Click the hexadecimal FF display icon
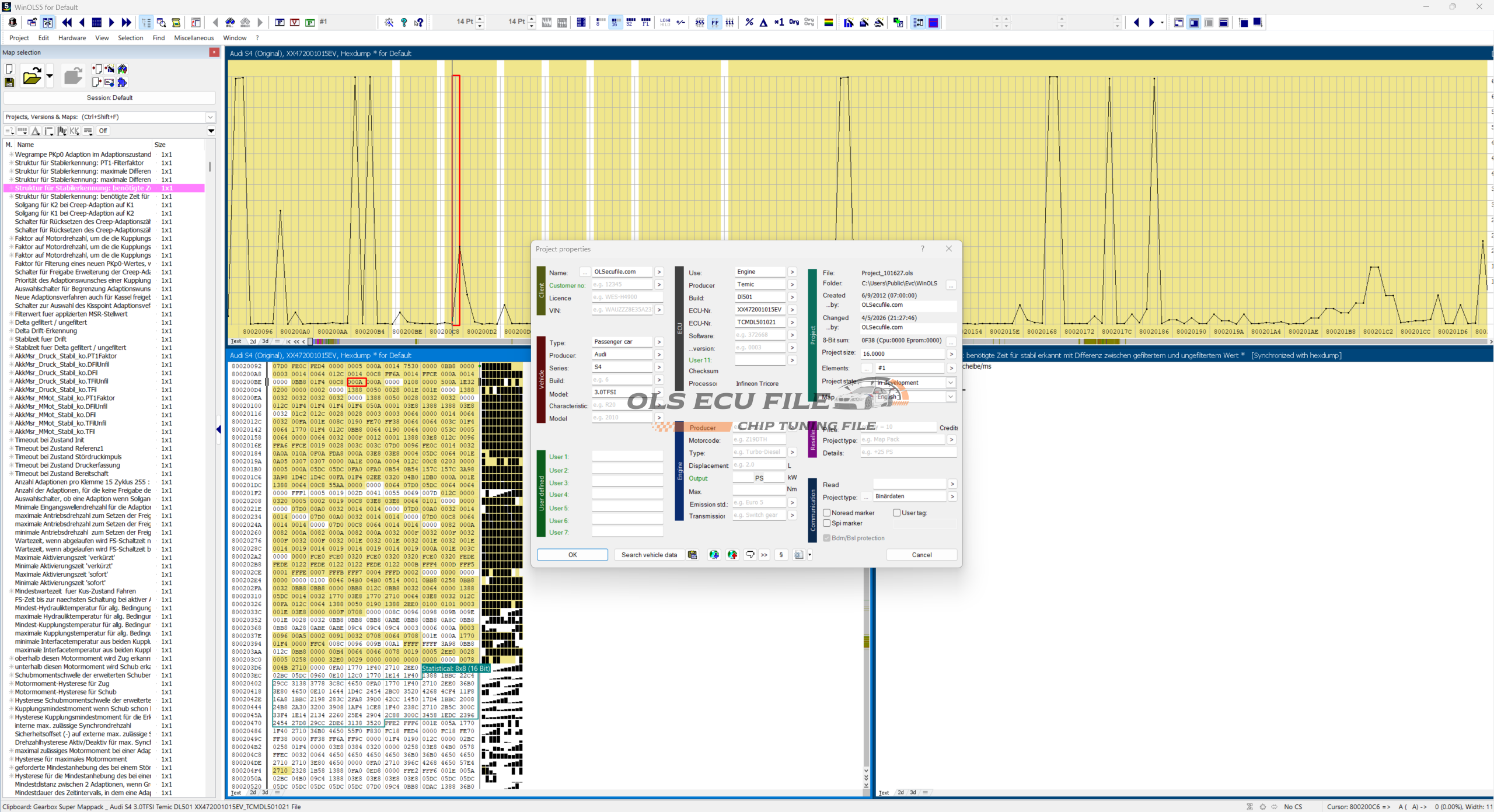This screenshot has height=812, width=1494. tap(714, 23)
